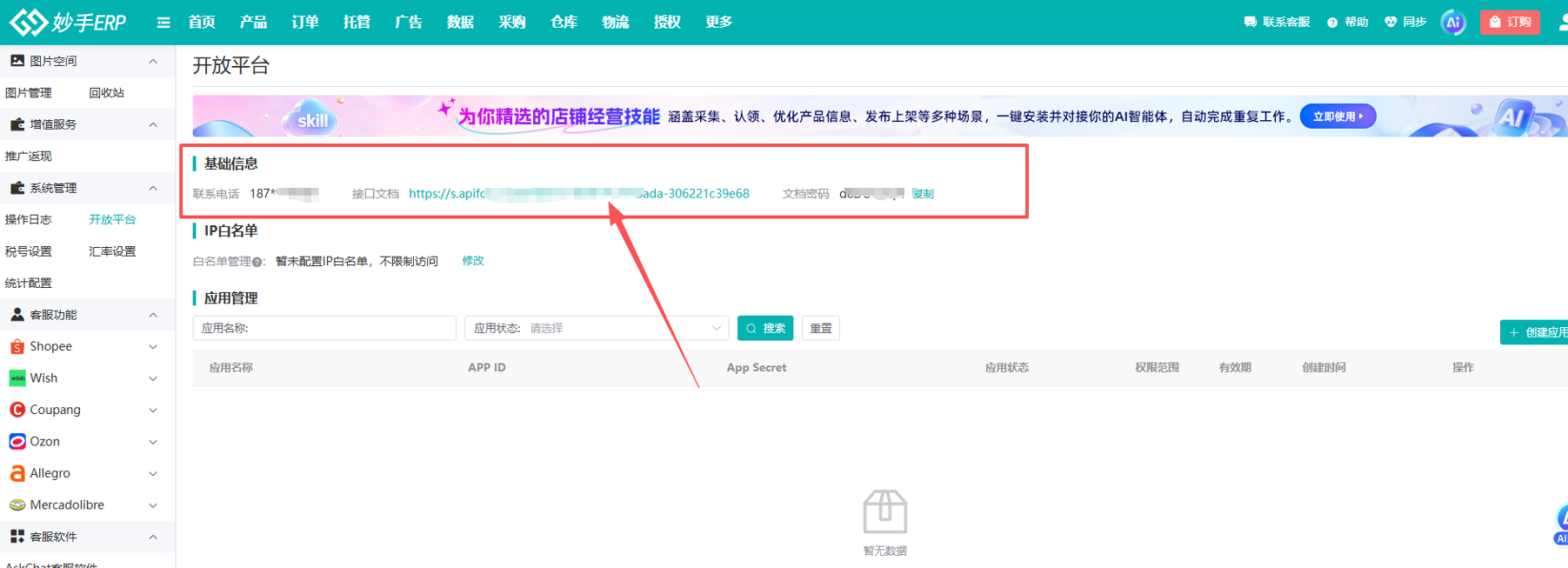Click the Shopee logo icon
Image resolution: width=1568 pixels, height=568 pixels.
[17, 346]
